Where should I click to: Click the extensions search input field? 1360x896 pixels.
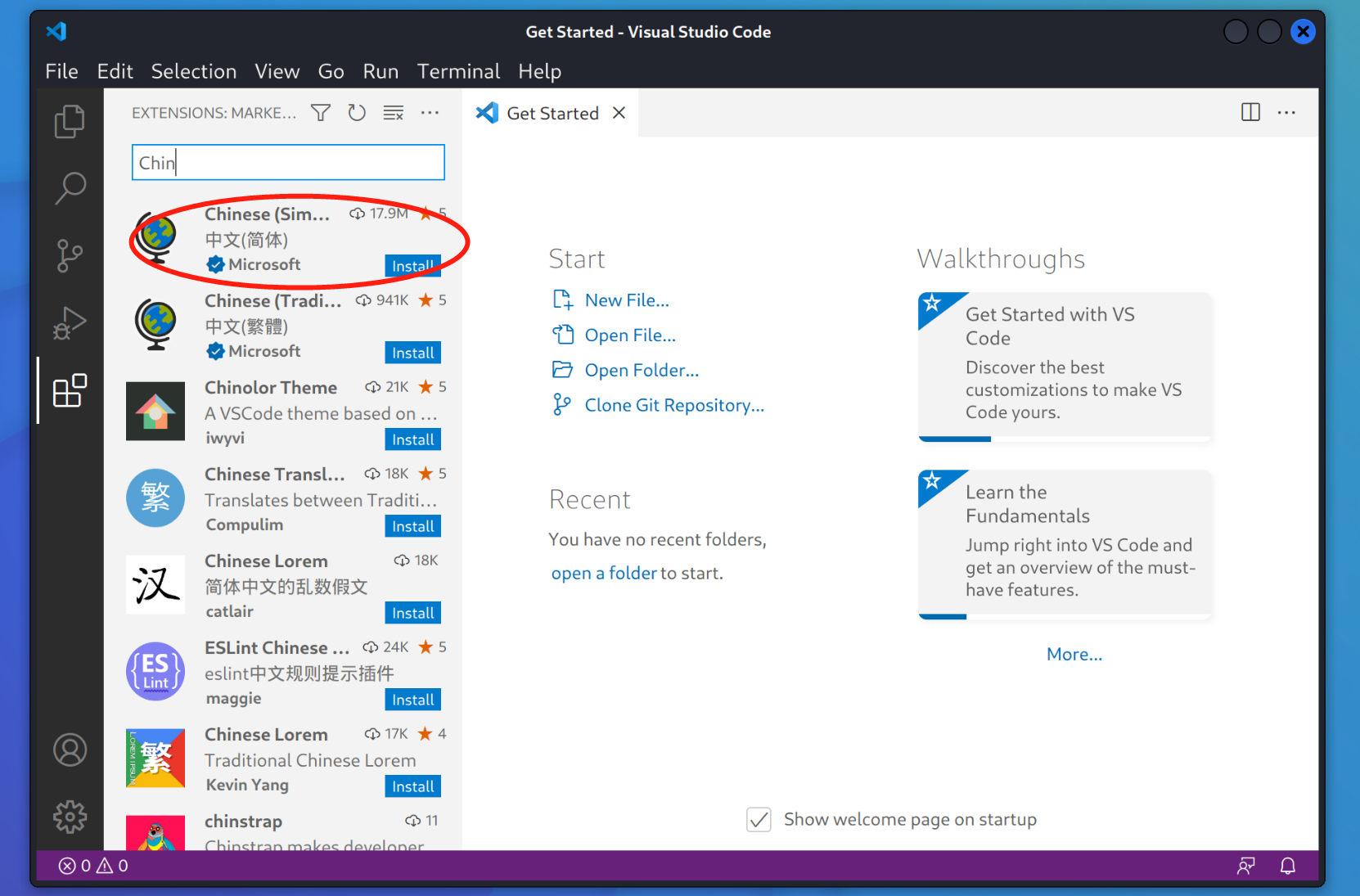pos(288,163)
